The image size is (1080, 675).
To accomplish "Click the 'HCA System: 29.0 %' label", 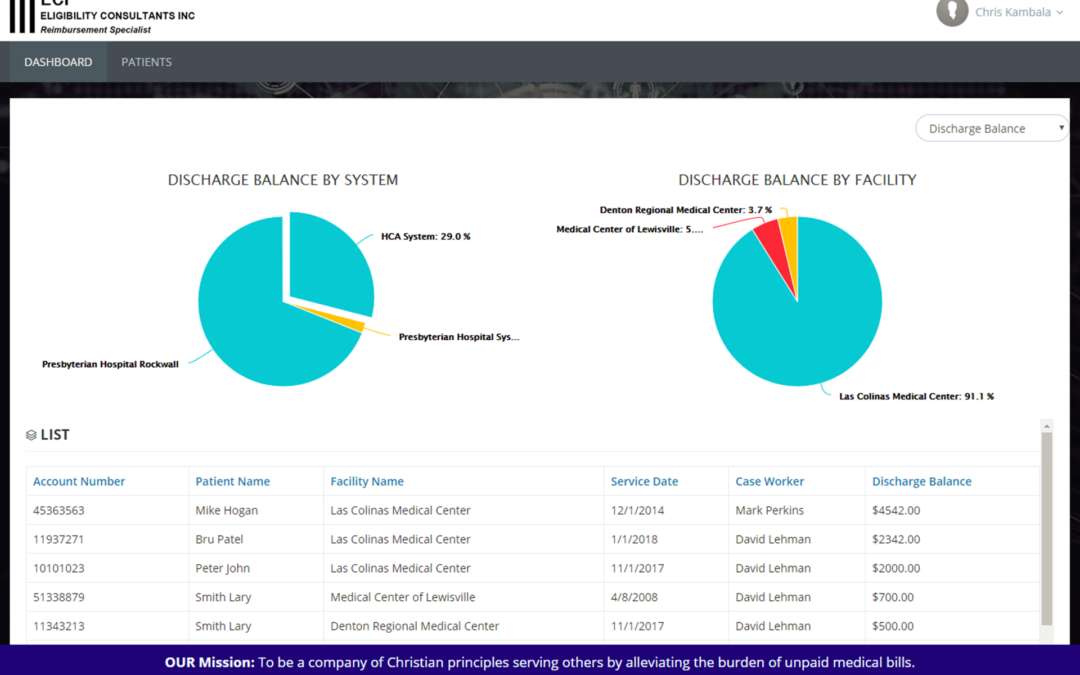I will [x=426, y=236].
